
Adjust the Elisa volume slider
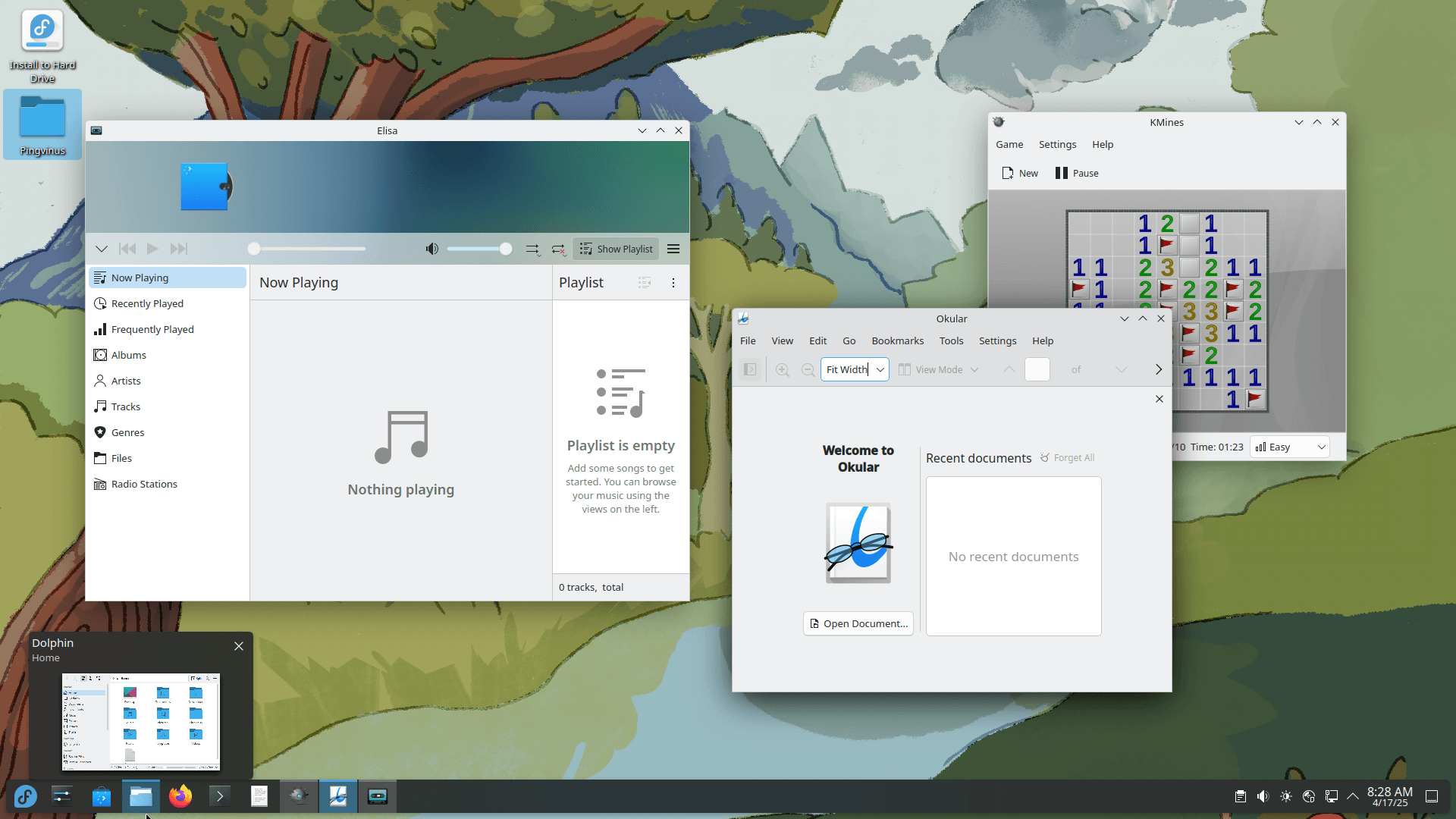point(479,249)
